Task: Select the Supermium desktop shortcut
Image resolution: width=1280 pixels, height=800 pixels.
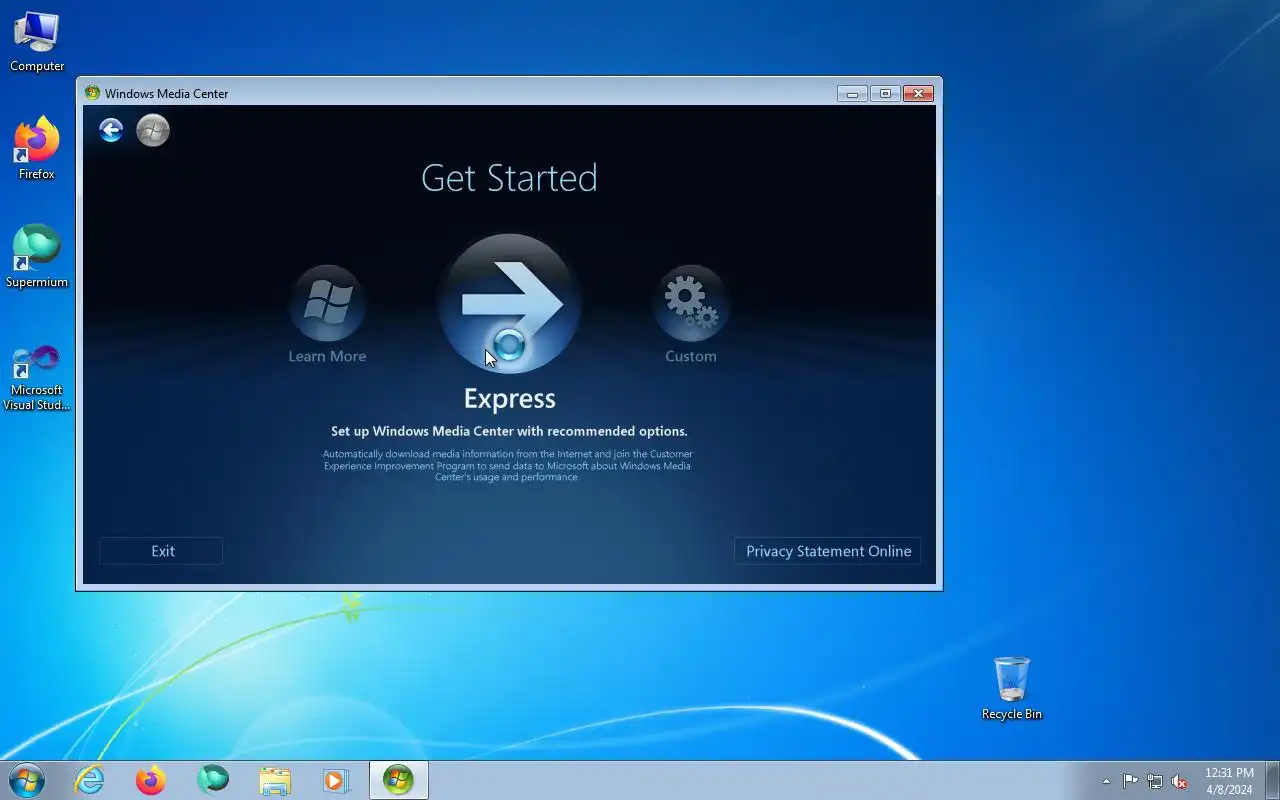Action: coord(37,257)
